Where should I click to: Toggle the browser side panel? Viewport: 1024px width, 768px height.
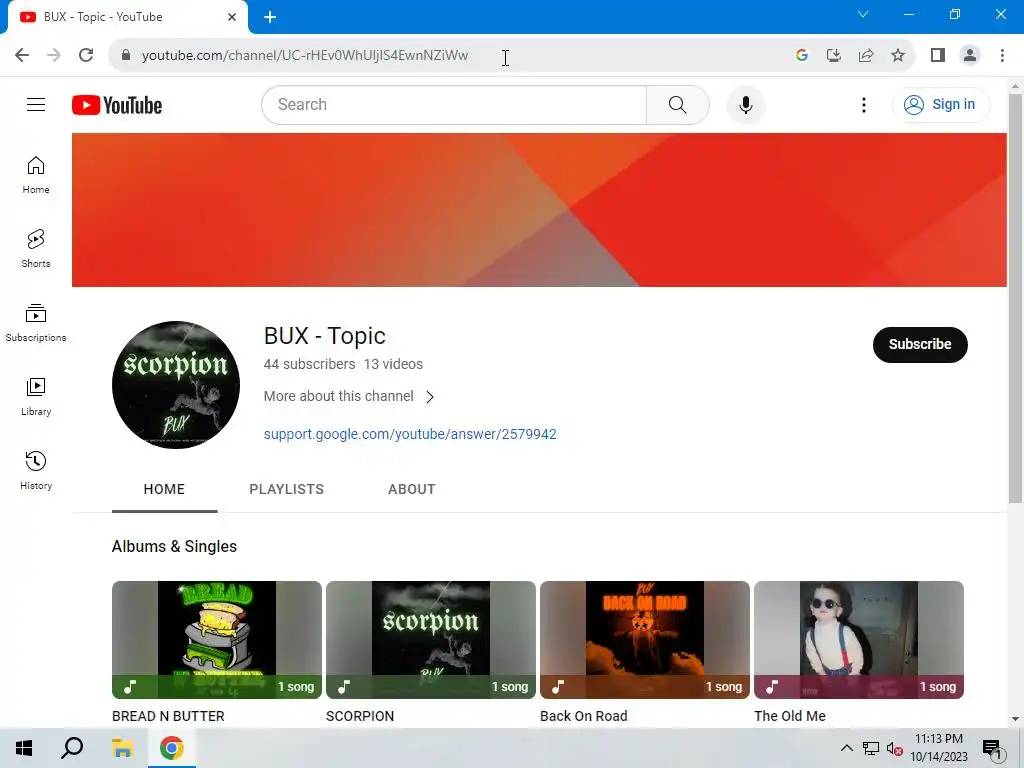click(938, 55)
